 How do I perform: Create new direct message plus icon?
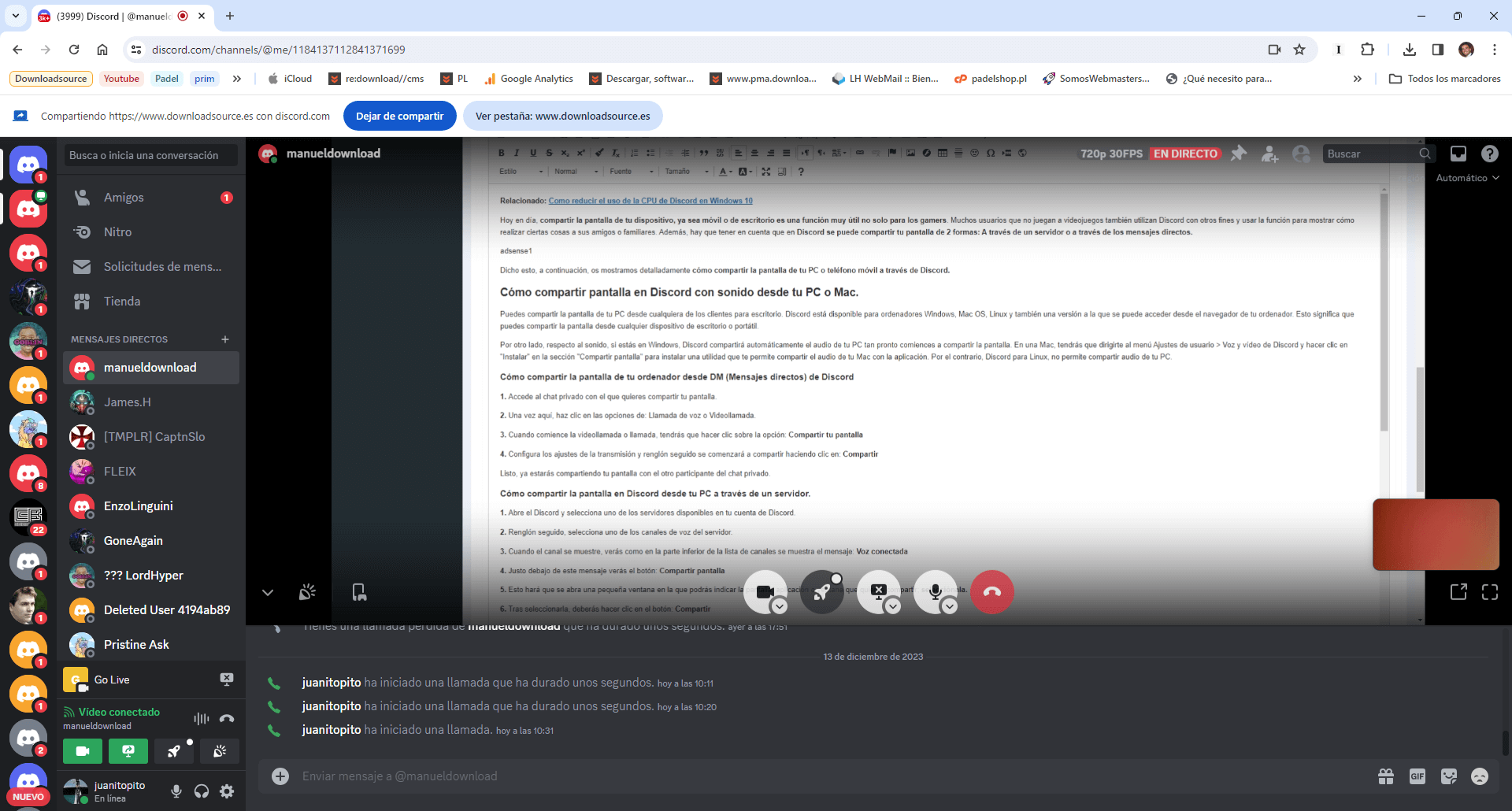(x=225, y=339)
